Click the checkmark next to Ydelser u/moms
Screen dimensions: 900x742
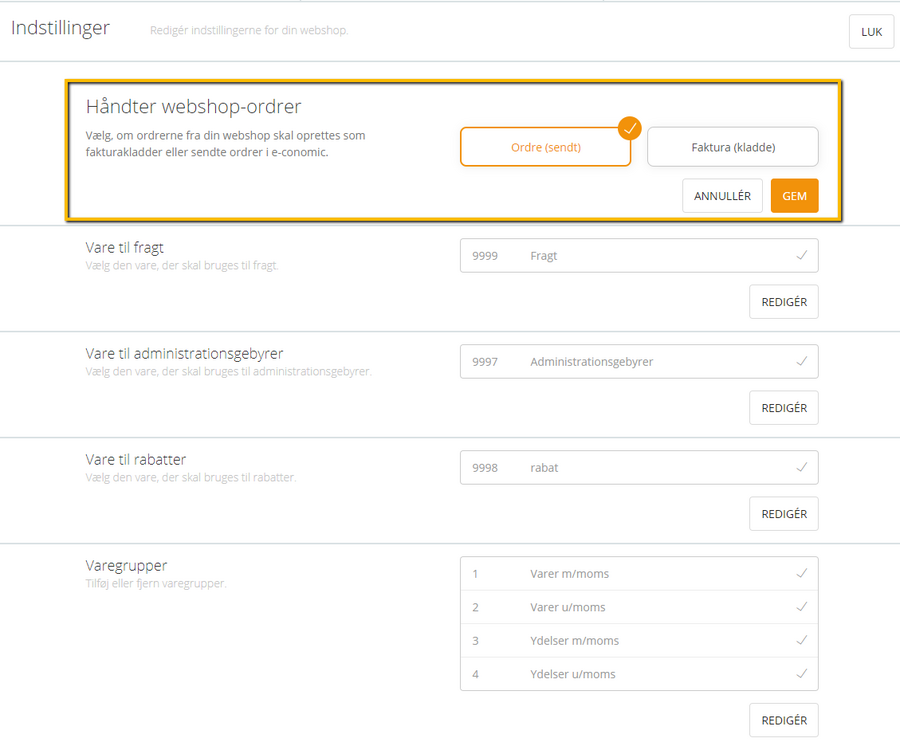click(802, 673)
